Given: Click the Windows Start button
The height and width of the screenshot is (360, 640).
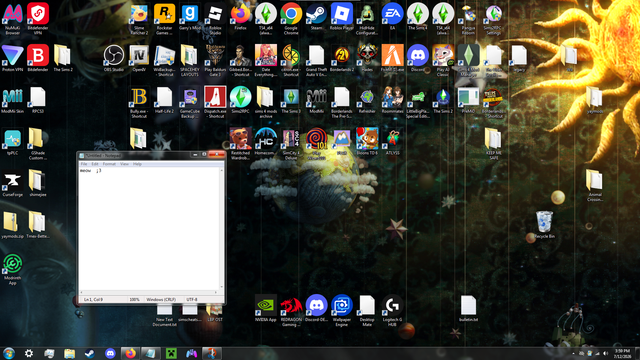Looking at the screenshot, I should point(9,353).
